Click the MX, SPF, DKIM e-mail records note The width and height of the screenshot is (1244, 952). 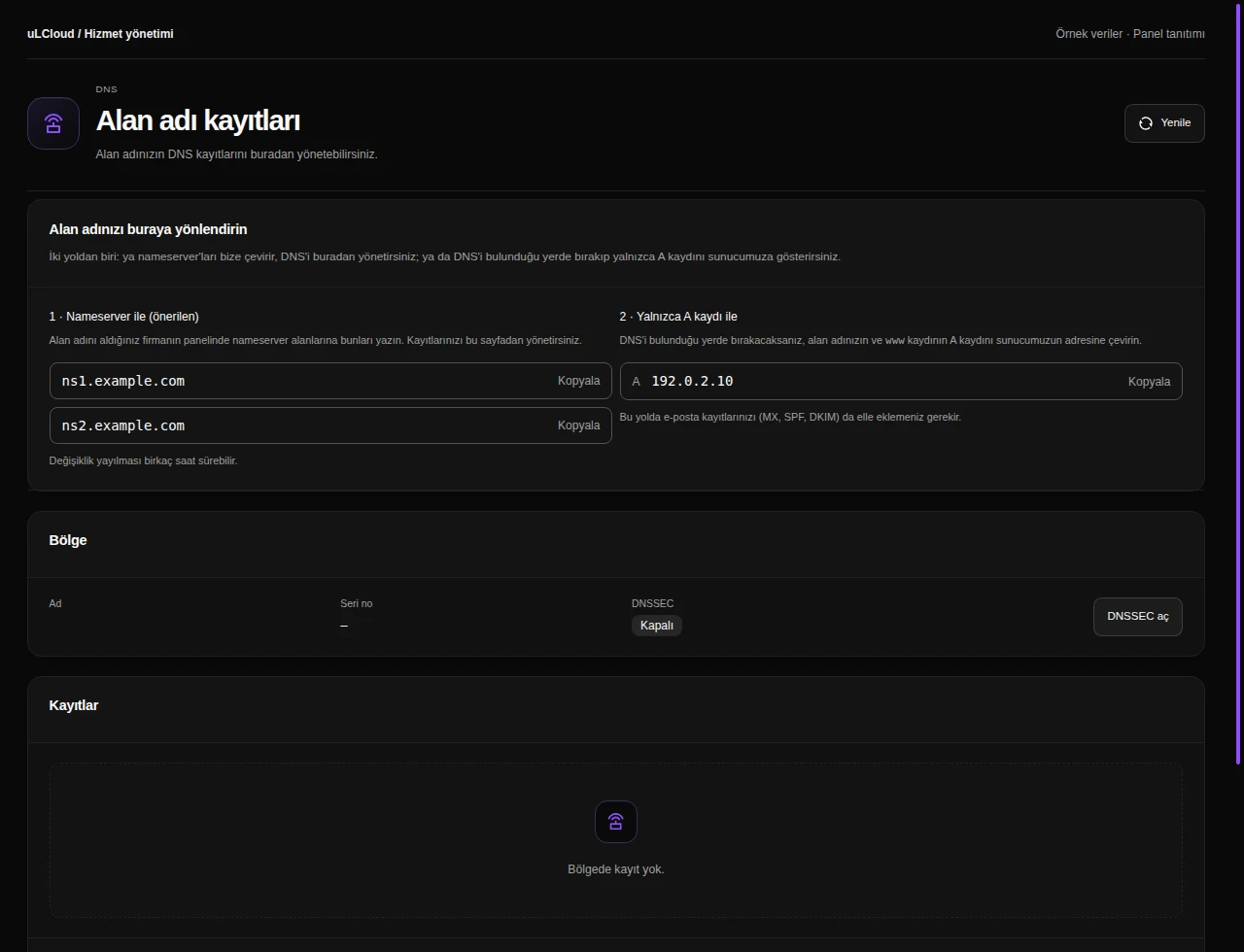point(790,417)
